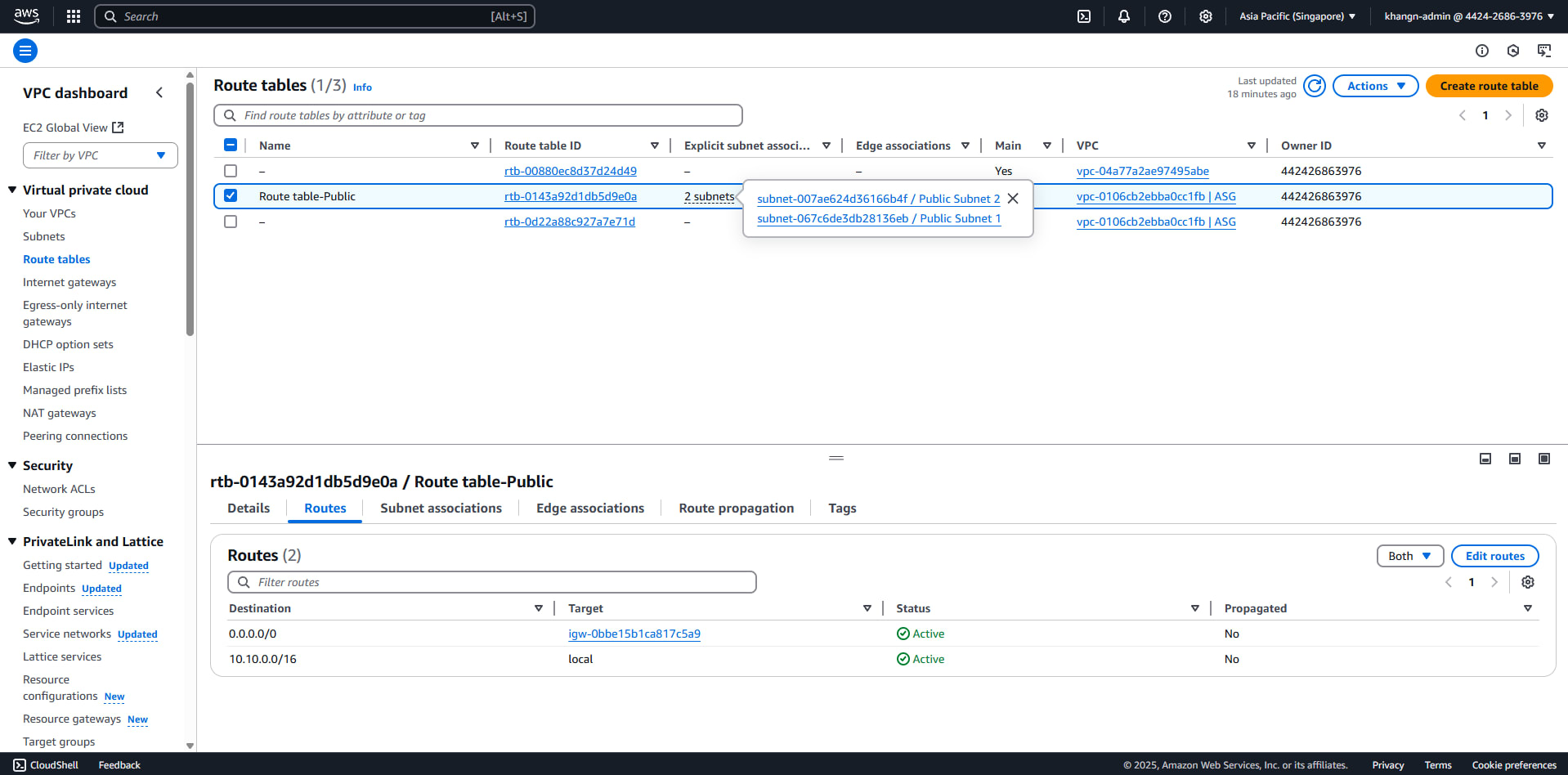Open the Public Subnet 2 link
This screenshot has height=775, width=1568.
(x=878, y=199)
